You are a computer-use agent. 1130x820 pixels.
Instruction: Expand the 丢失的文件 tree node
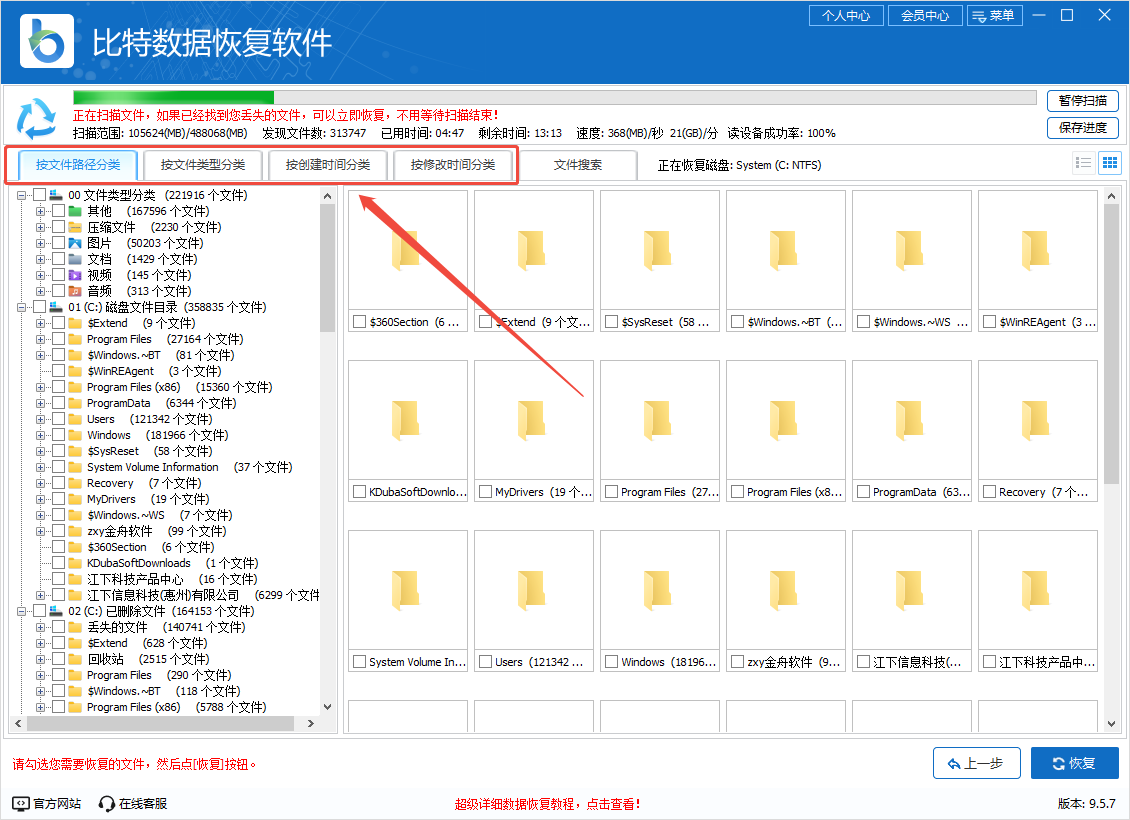tap(40, 628)
